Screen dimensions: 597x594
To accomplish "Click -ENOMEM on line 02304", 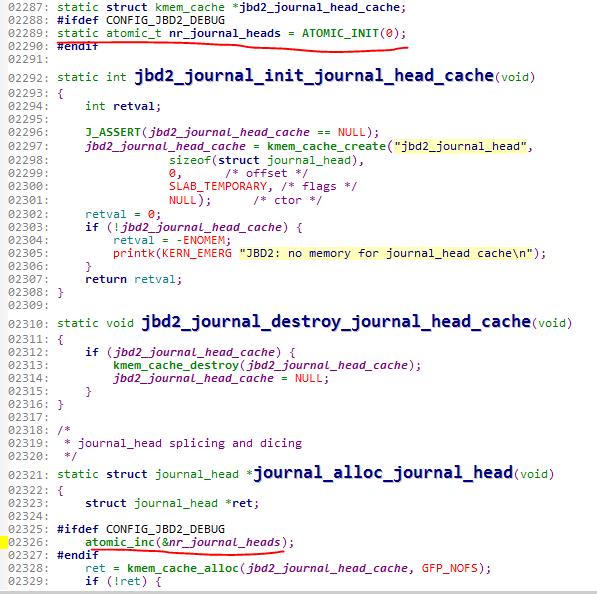I will click(x=200, y=240).
